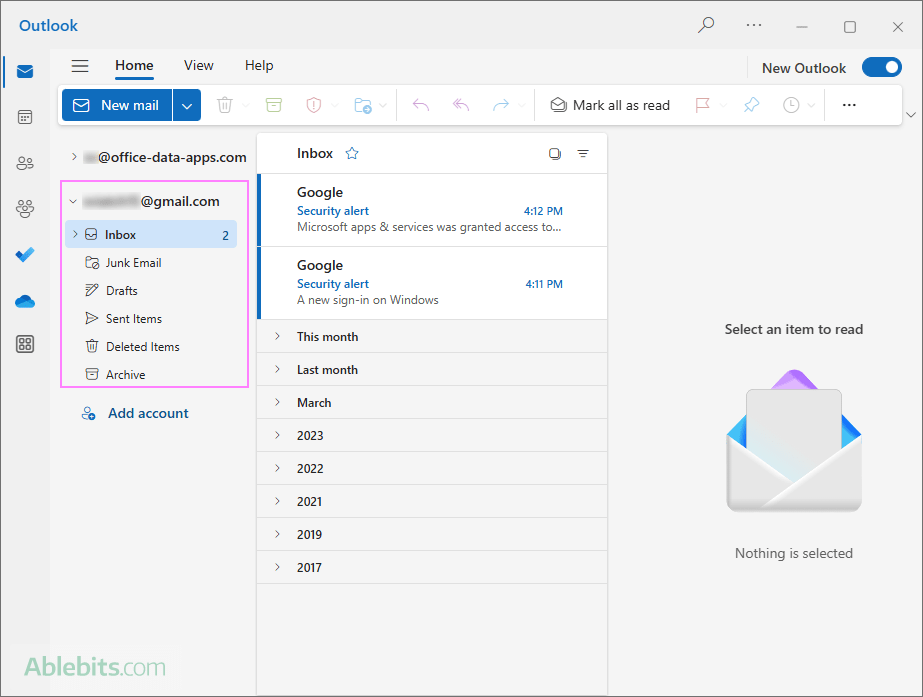The height and width of the screenshot is (697, 923).
Task: Open the Help menu
Action: [x=259, y=66]
